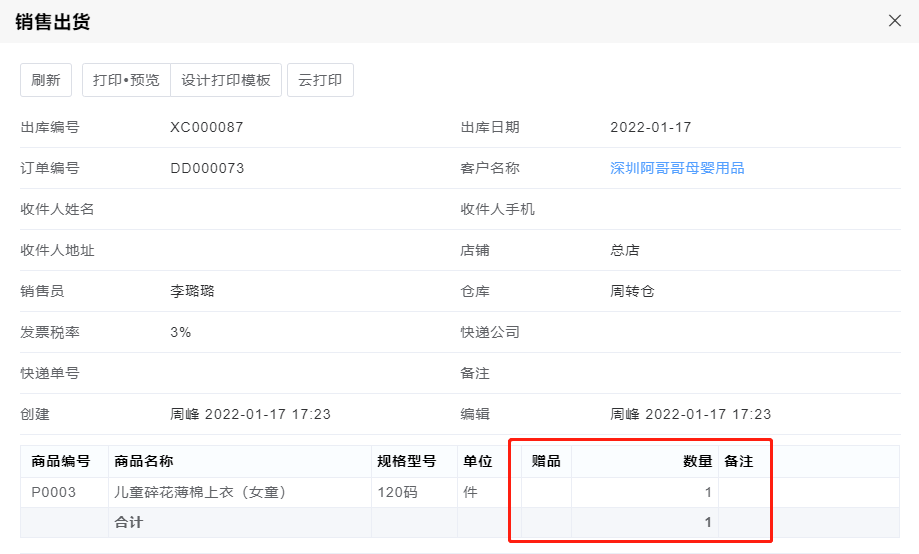Open customer link 深圳阿哥哥母婴用品
919x554 pixels.
pyautogui.click(x=677, y=168)
